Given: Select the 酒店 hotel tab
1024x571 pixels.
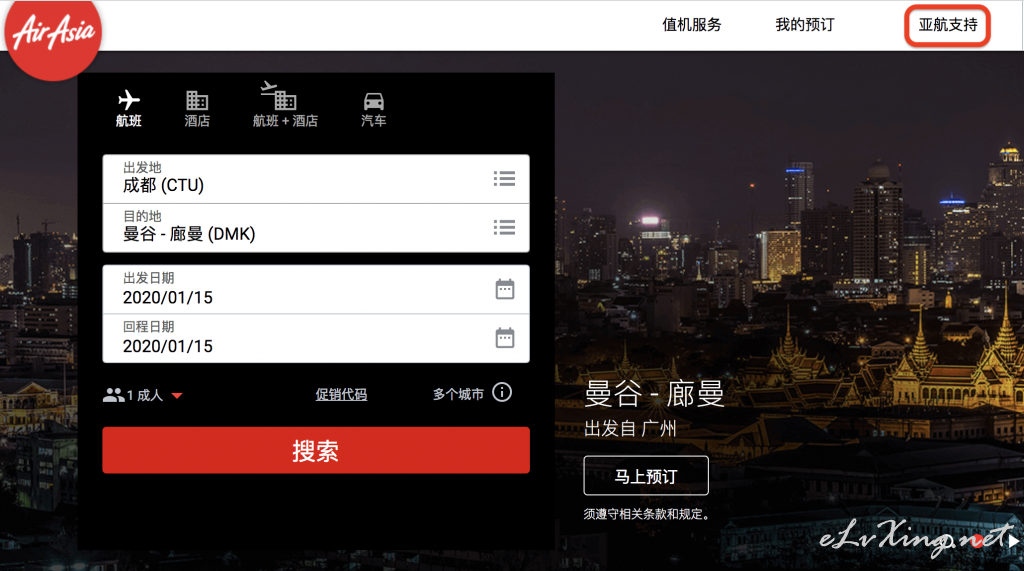Looking at the screenshot, I should tap(197, 108).
